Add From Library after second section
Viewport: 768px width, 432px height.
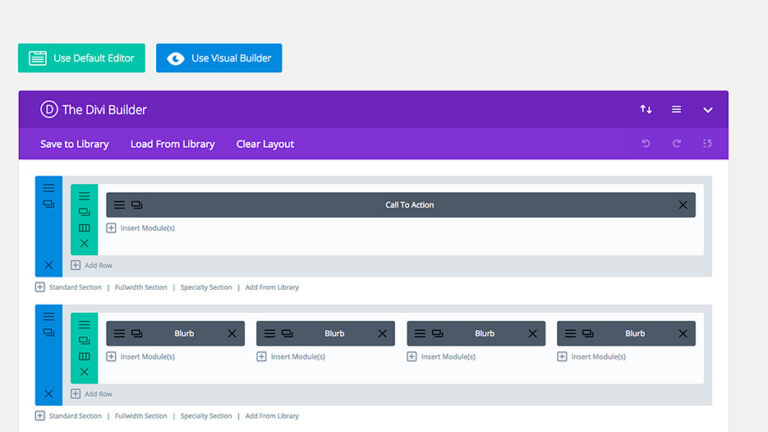272,416
